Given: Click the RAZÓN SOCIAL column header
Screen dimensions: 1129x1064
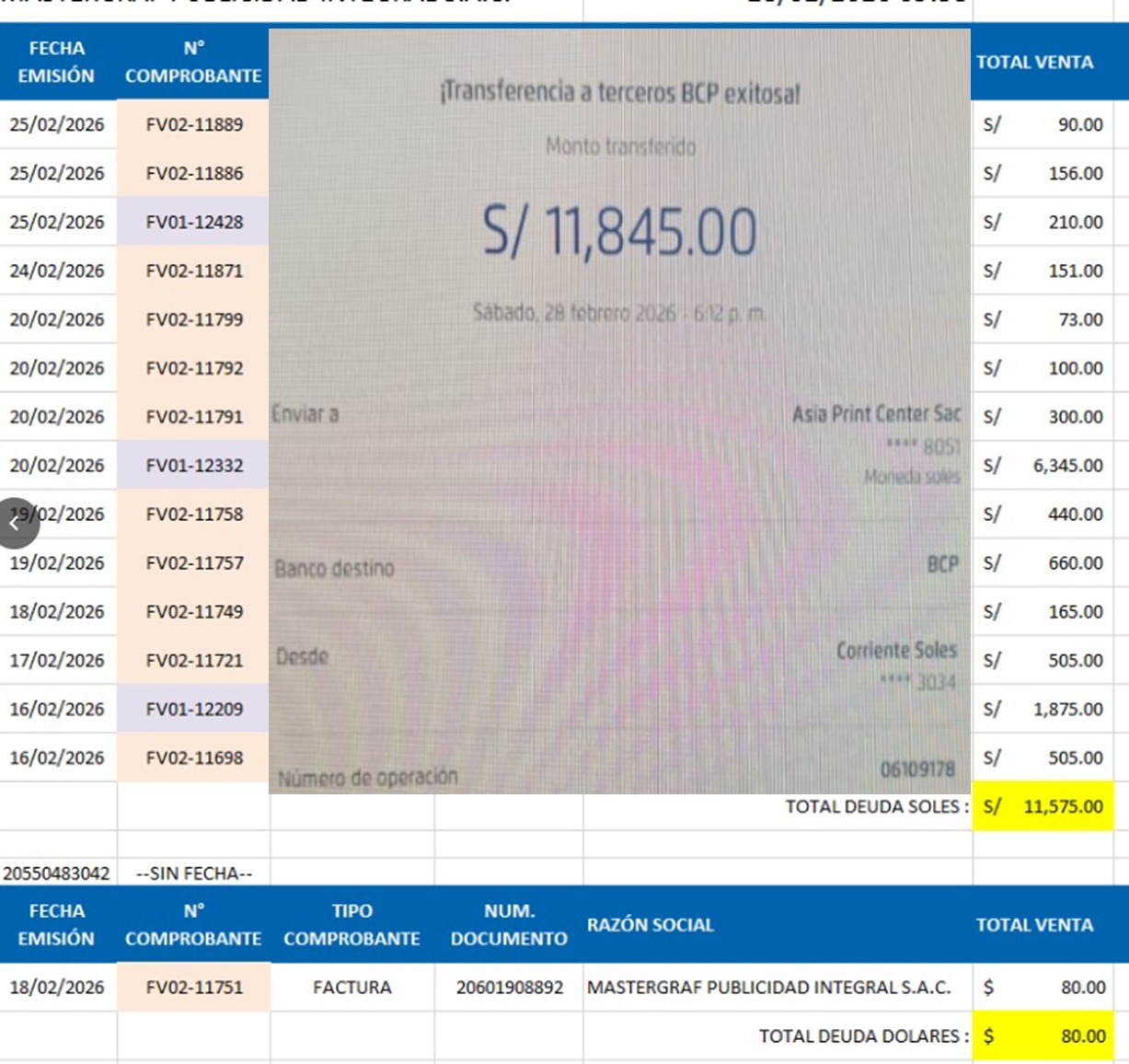Looking at the screenshot, I should [650, 924].
